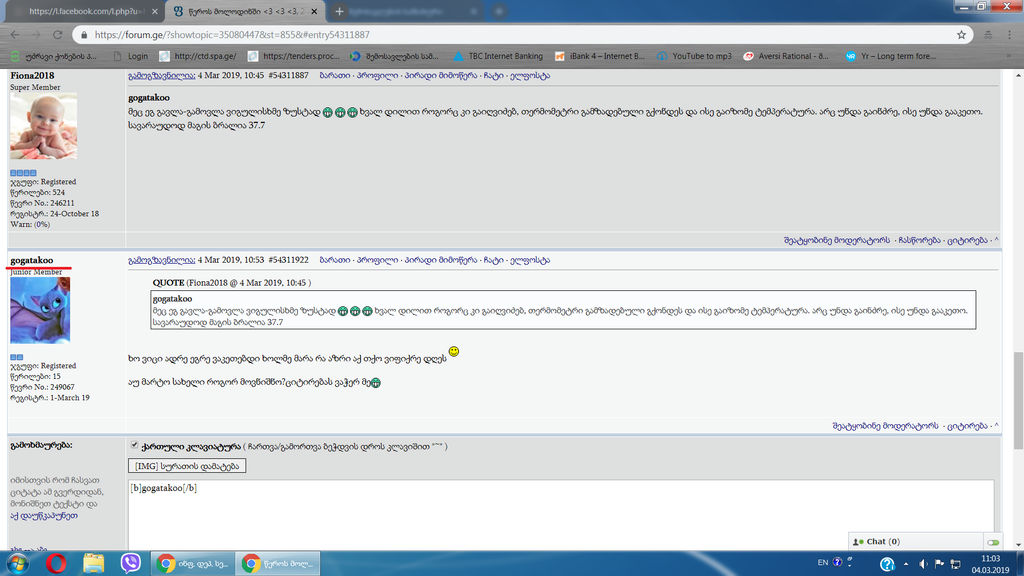Click the [IMG] add picture button
Screen dimensions: 1024x576
187,466
